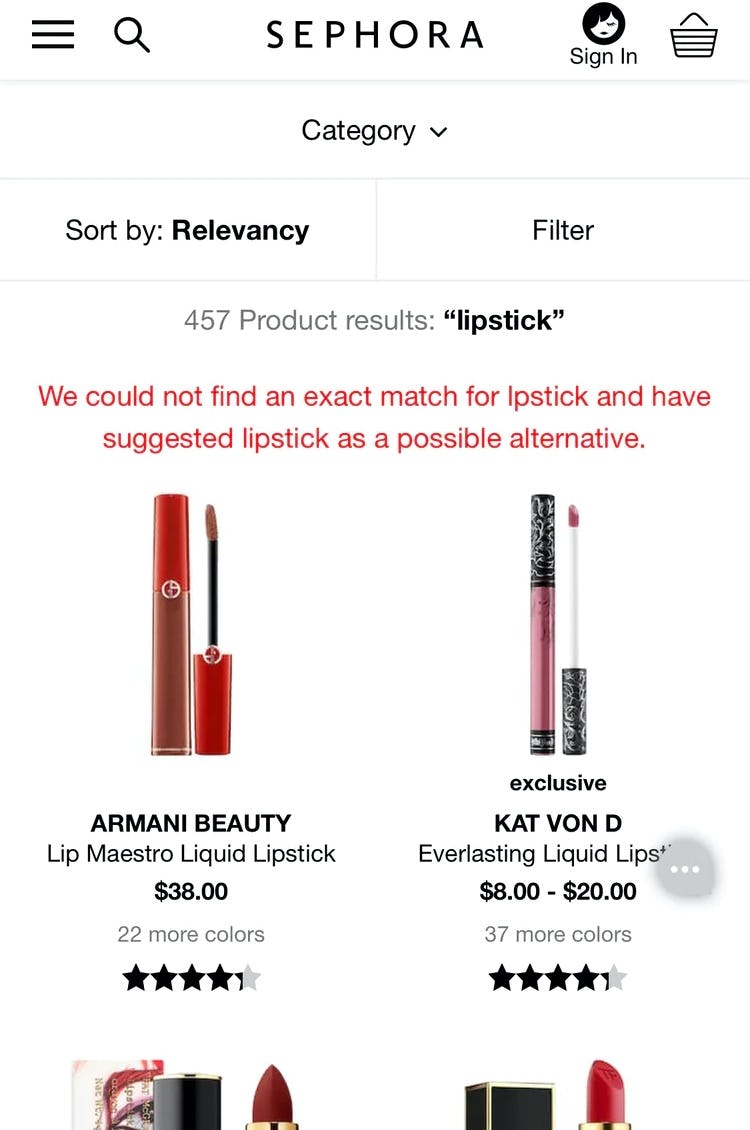
Task: View Kat Von D lipstick image
Action: tap(558, 624)
